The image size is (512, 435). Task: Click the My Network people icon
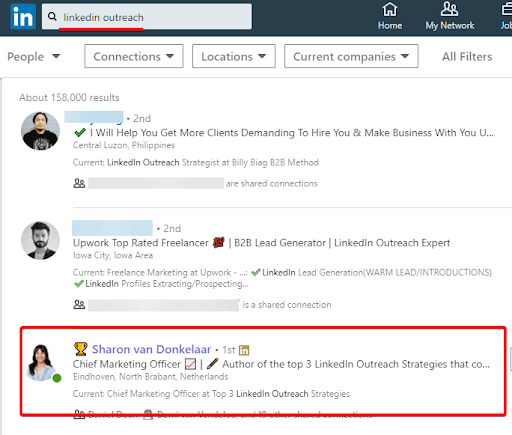click(449, 9)
